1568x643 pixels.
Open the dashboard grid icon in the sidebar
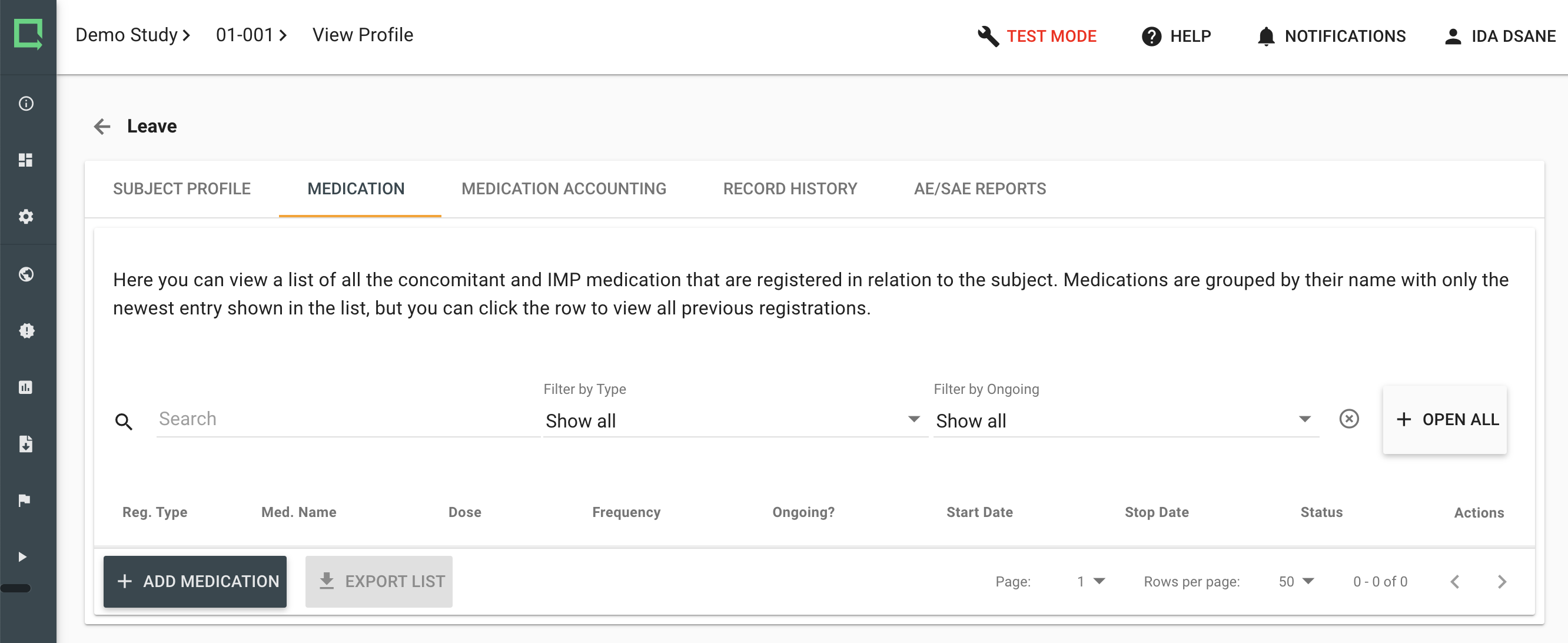[x=25, y=160]
